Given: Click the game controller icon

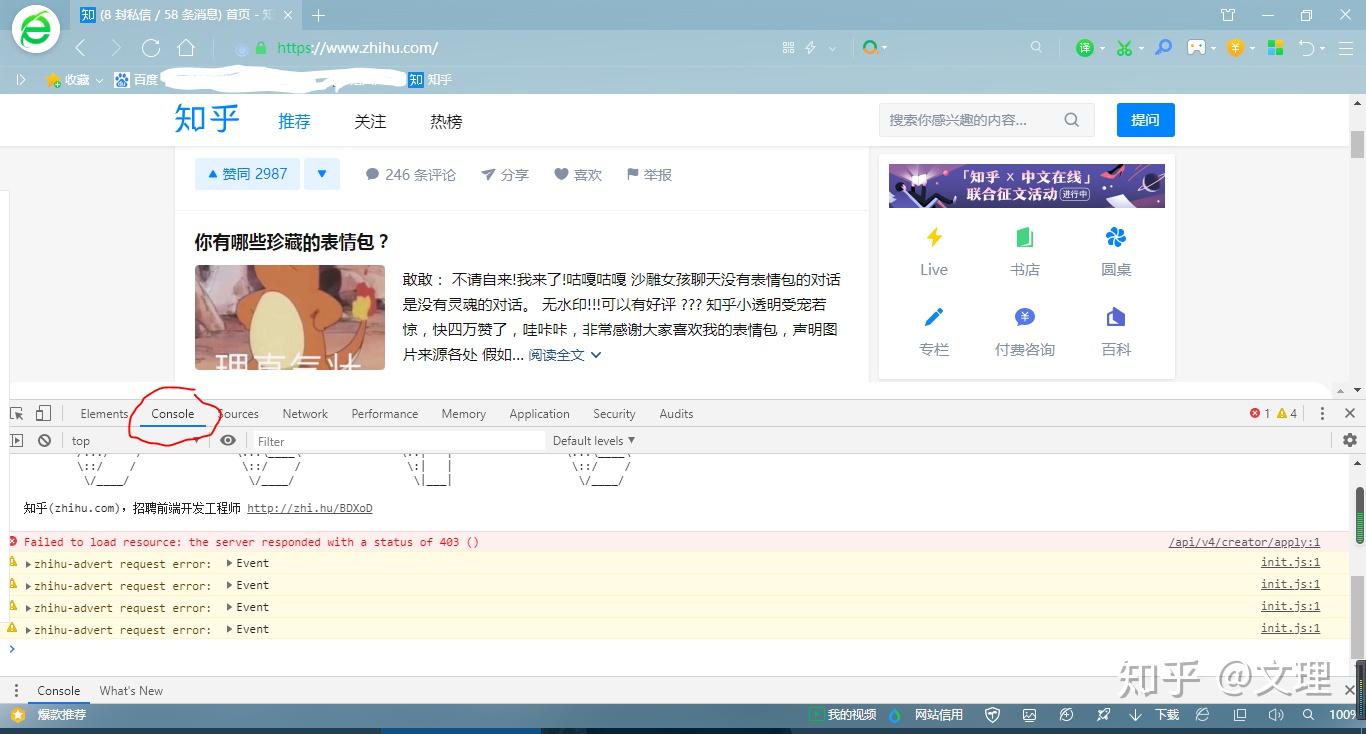Looking at the screenshot, I should (x=1196, y=47).
